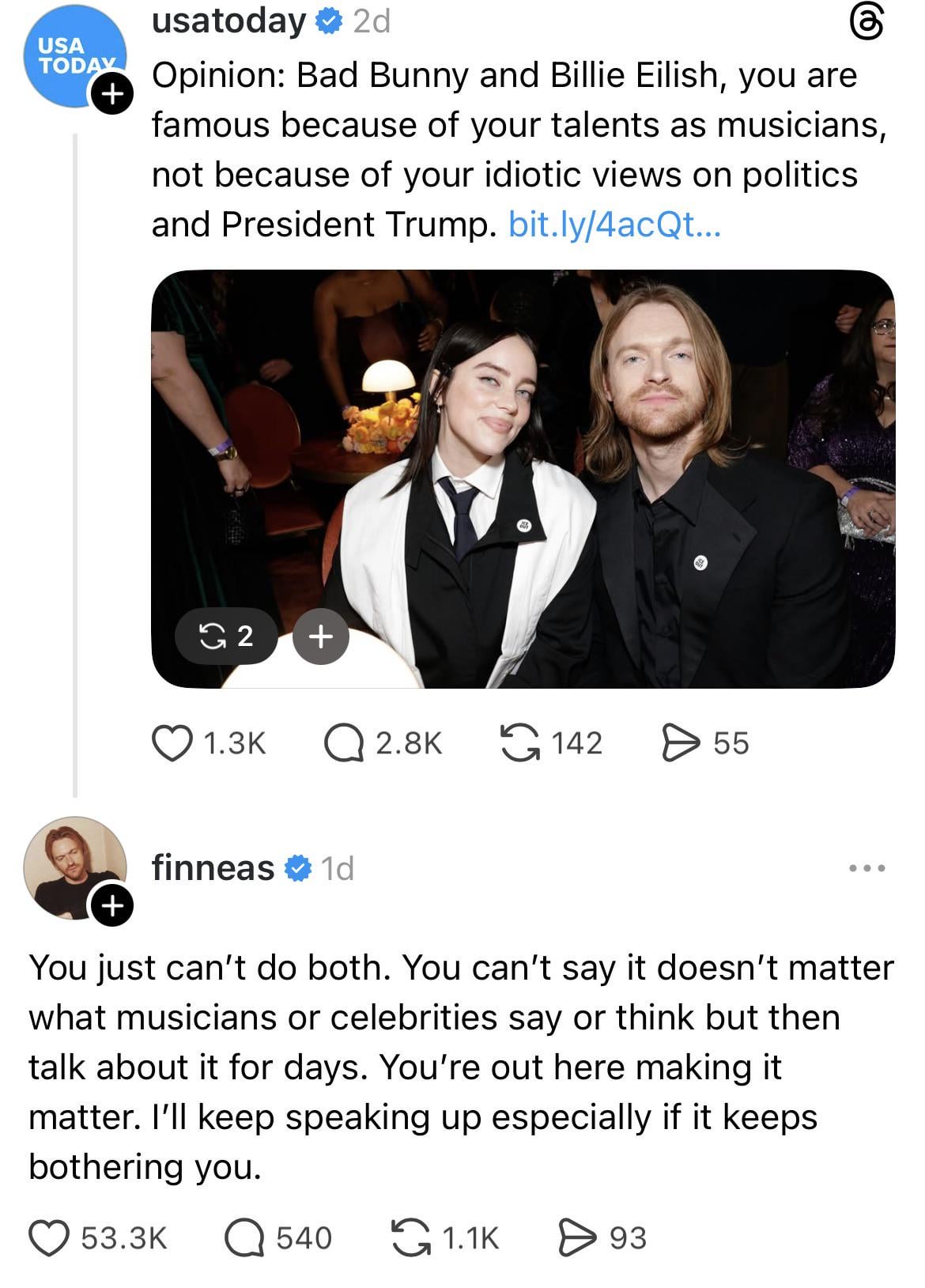Open the Threads logo icon
Viewport: 925px width, 1288px height.
point(866,23)
